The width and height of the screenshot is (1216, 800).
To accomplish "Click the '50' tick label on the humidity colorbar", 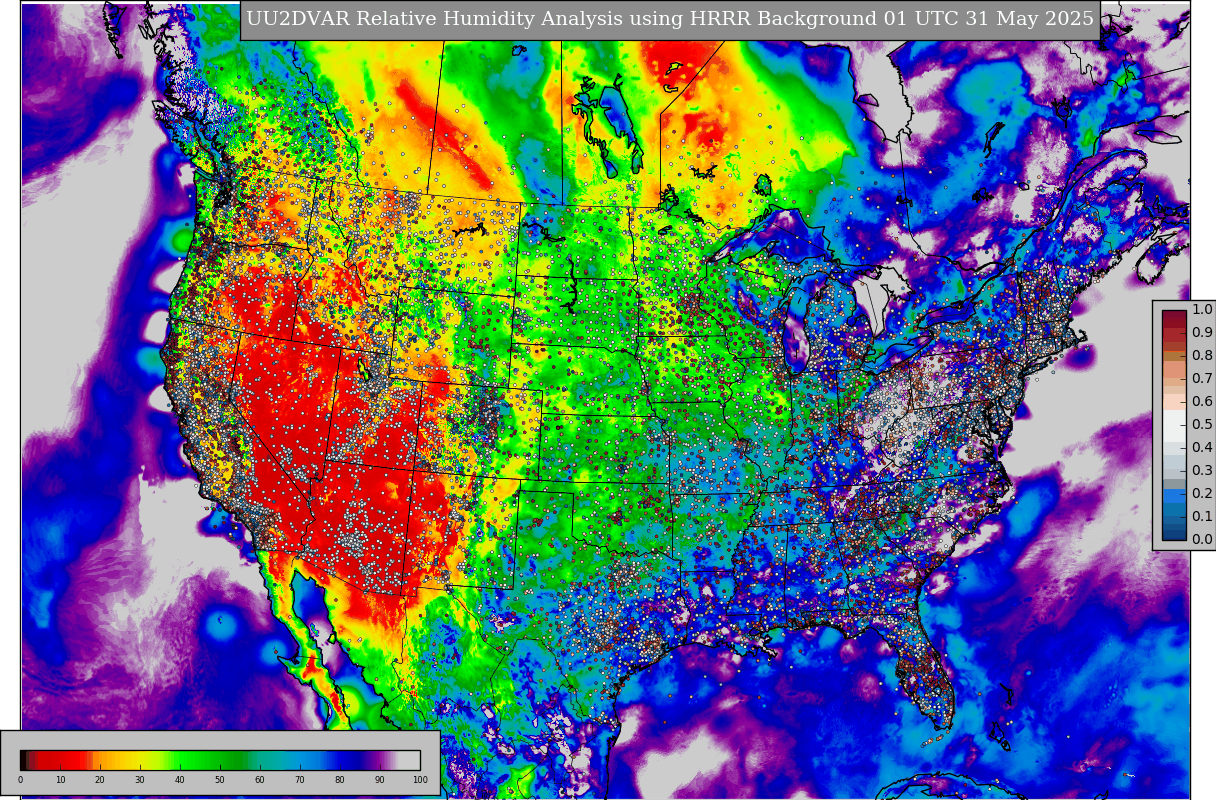I will (x=220, y=780).
